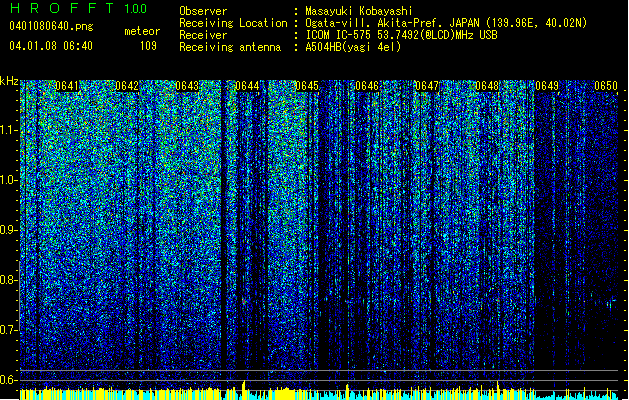Click the 0642 time marker
The width and height of the screenshot is (629, 400).
pos(127,86)
